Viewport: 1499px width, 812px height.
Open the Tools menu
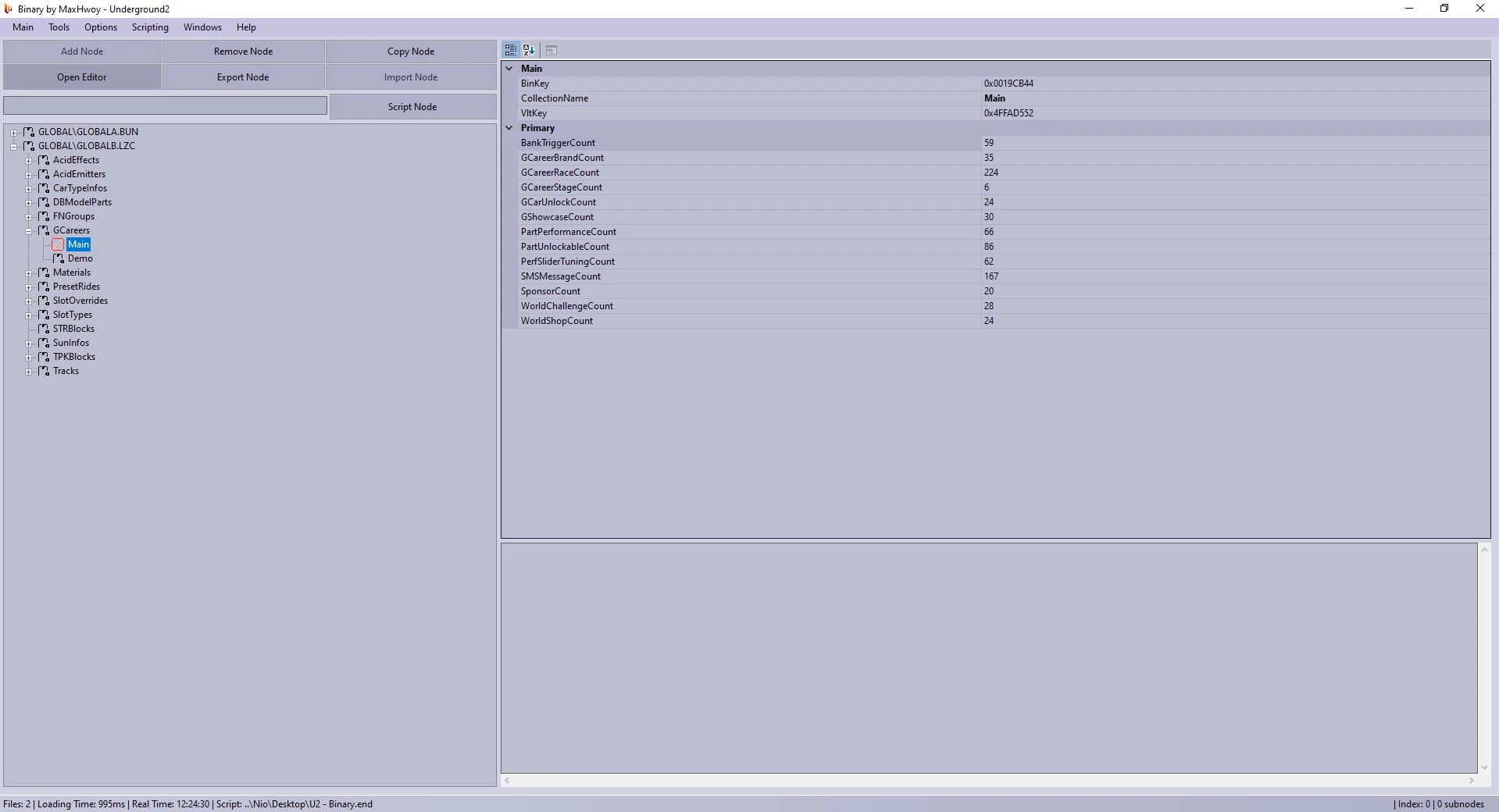pos(59,27)
